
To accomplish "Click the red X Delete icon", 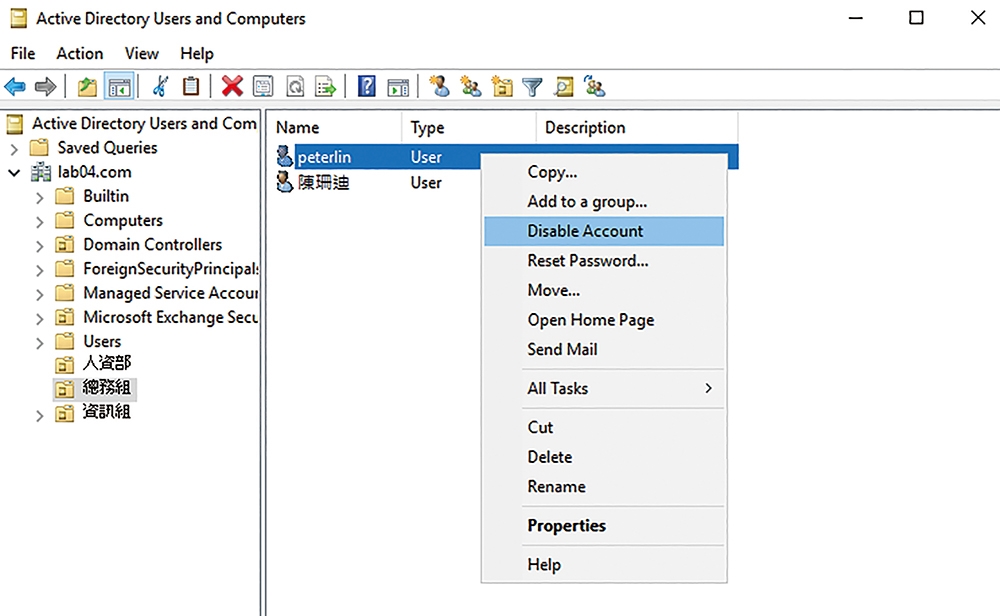I will click(x=232, y=86).
